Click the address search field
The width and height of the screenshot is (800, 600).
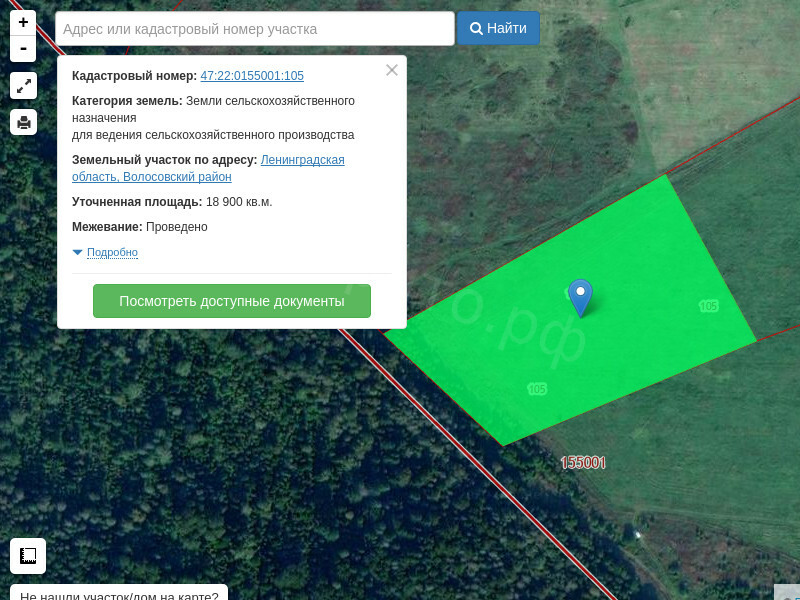pyautogui.click(x=255, y=29)
